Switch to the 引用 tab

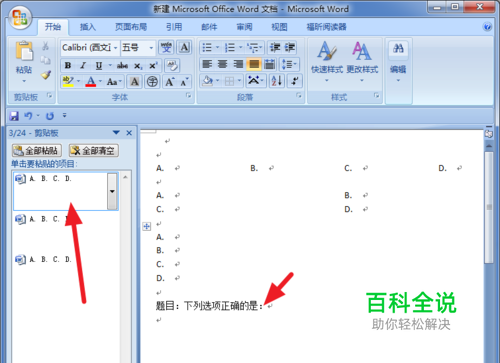click(x=174, y=27)
